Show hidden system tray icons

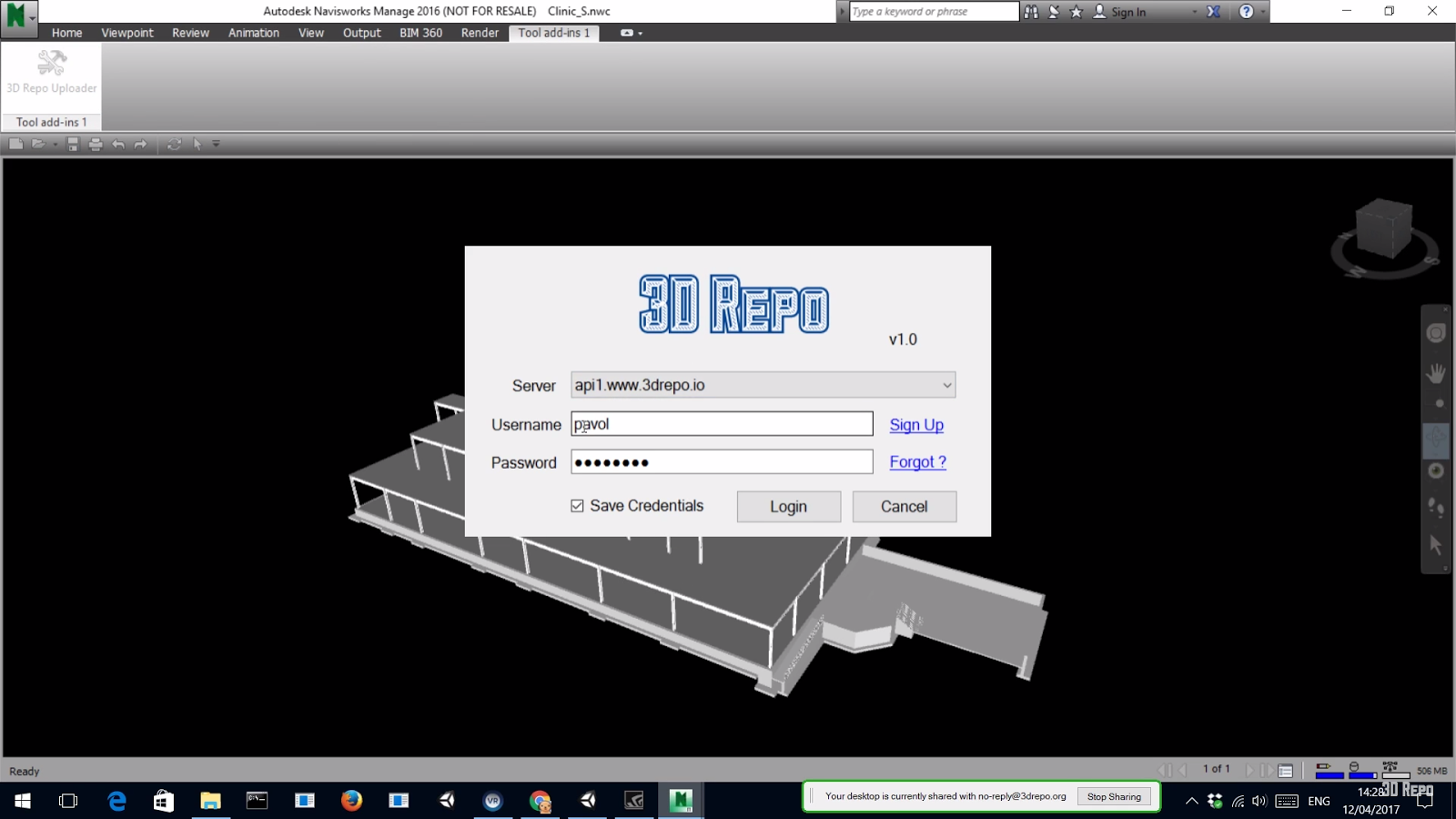point(1191,801)
